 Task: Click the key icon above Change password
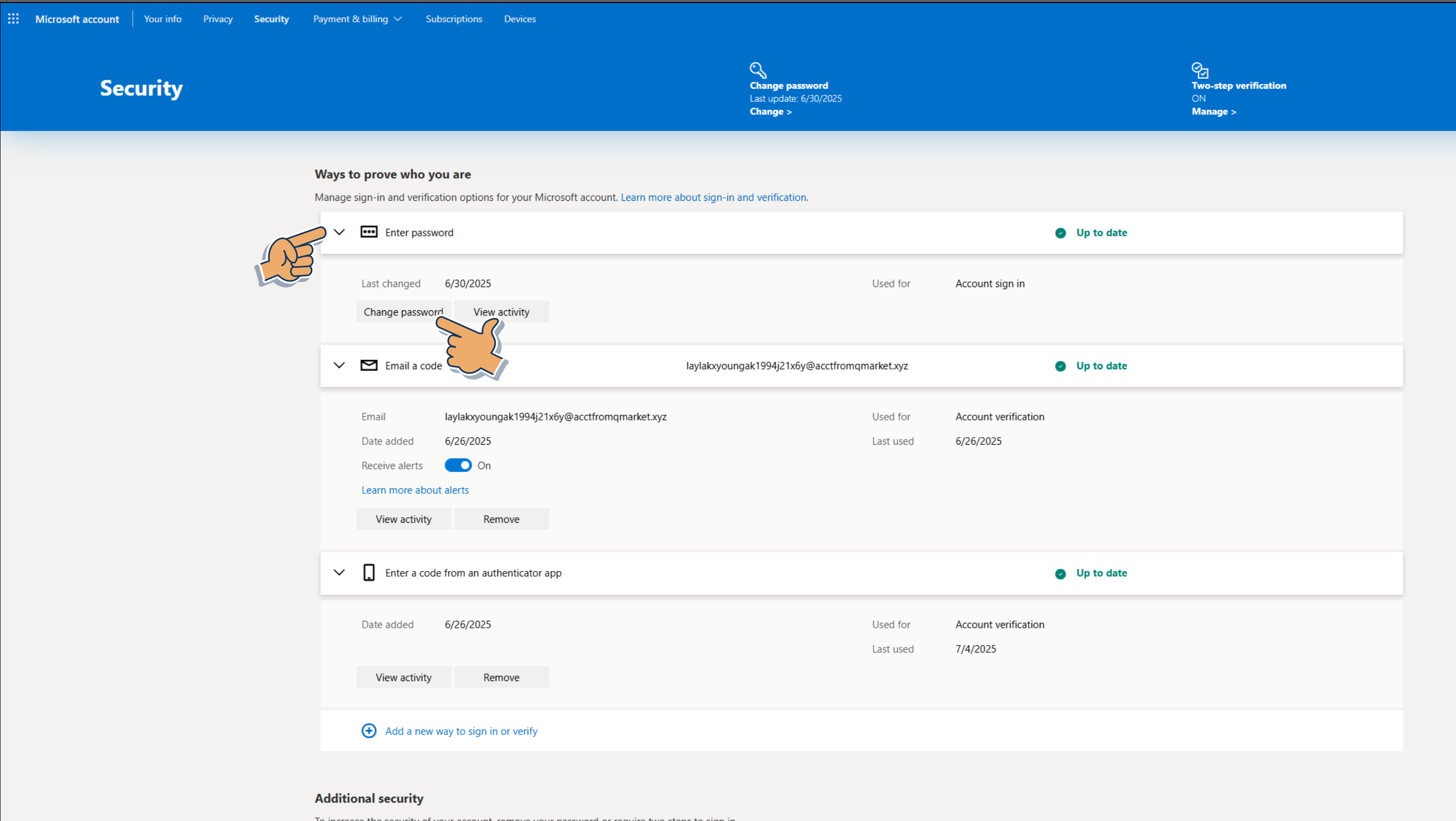pyautogui.click(x=757, y=70)
